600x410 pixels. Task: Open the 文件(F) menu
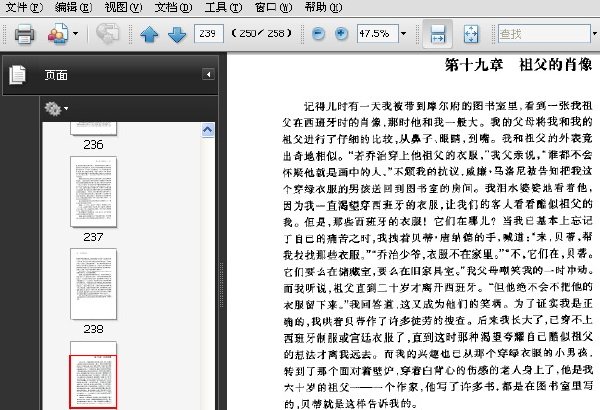(x=24, y=7)
